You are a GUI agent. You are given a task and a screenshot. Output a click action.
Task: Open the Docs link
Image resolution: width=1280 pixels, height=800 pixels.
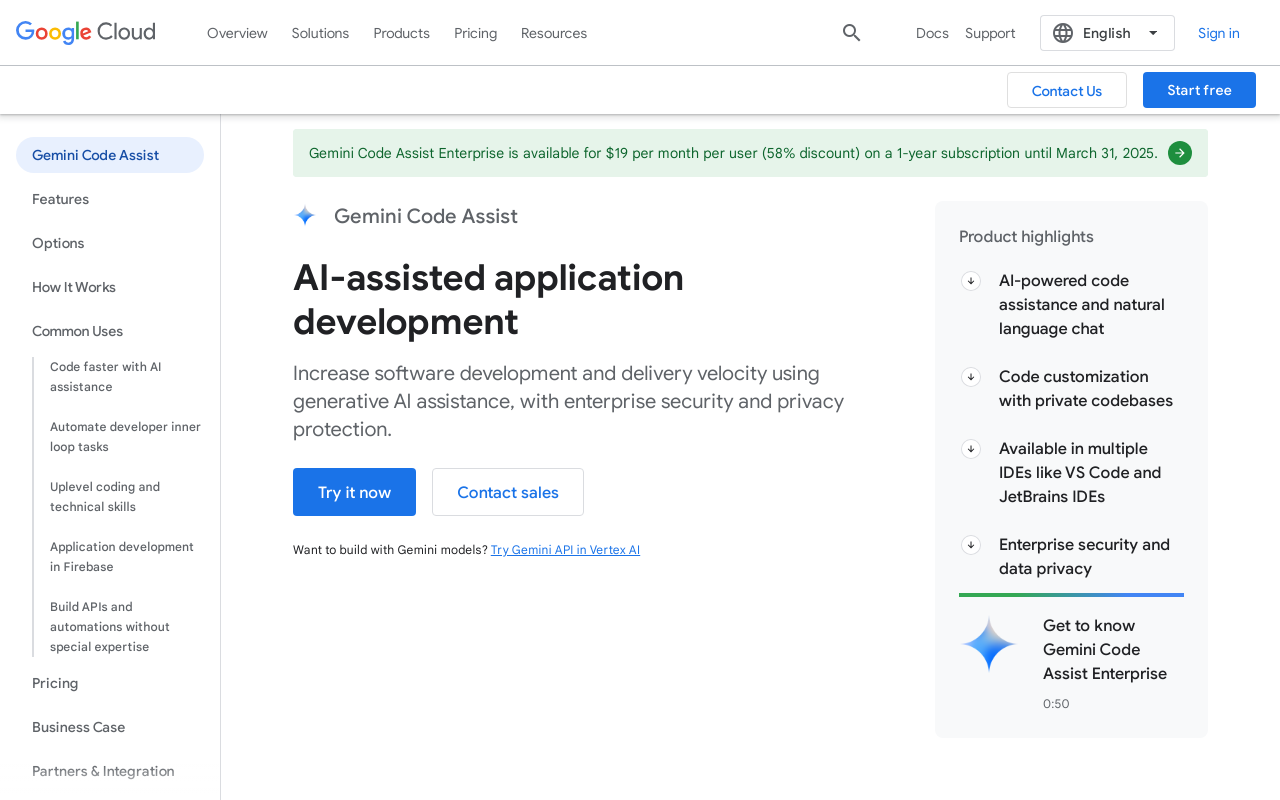pos(932,33)
